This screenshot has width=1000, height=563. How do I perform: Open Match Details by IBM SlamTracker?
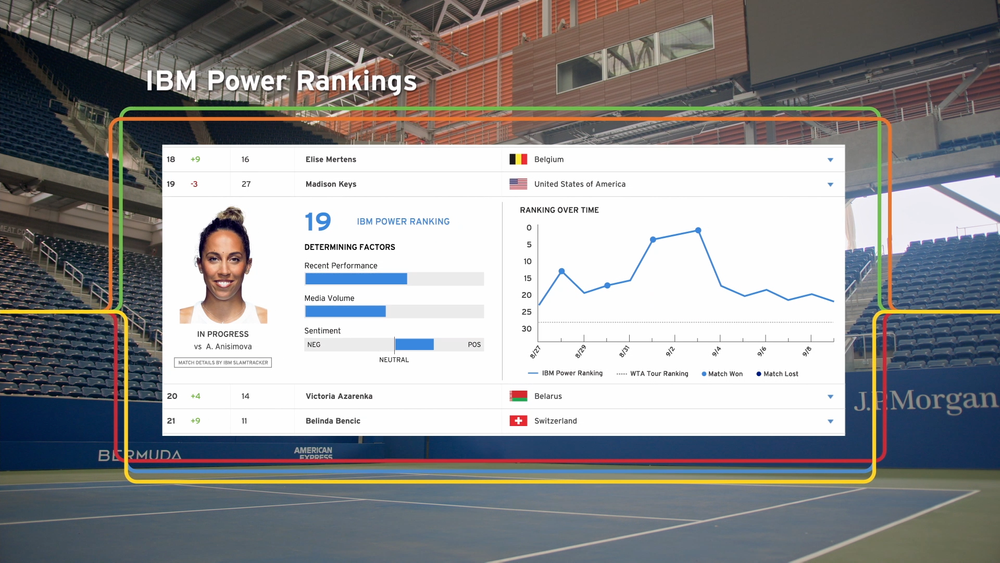click(x=223, y=362)
